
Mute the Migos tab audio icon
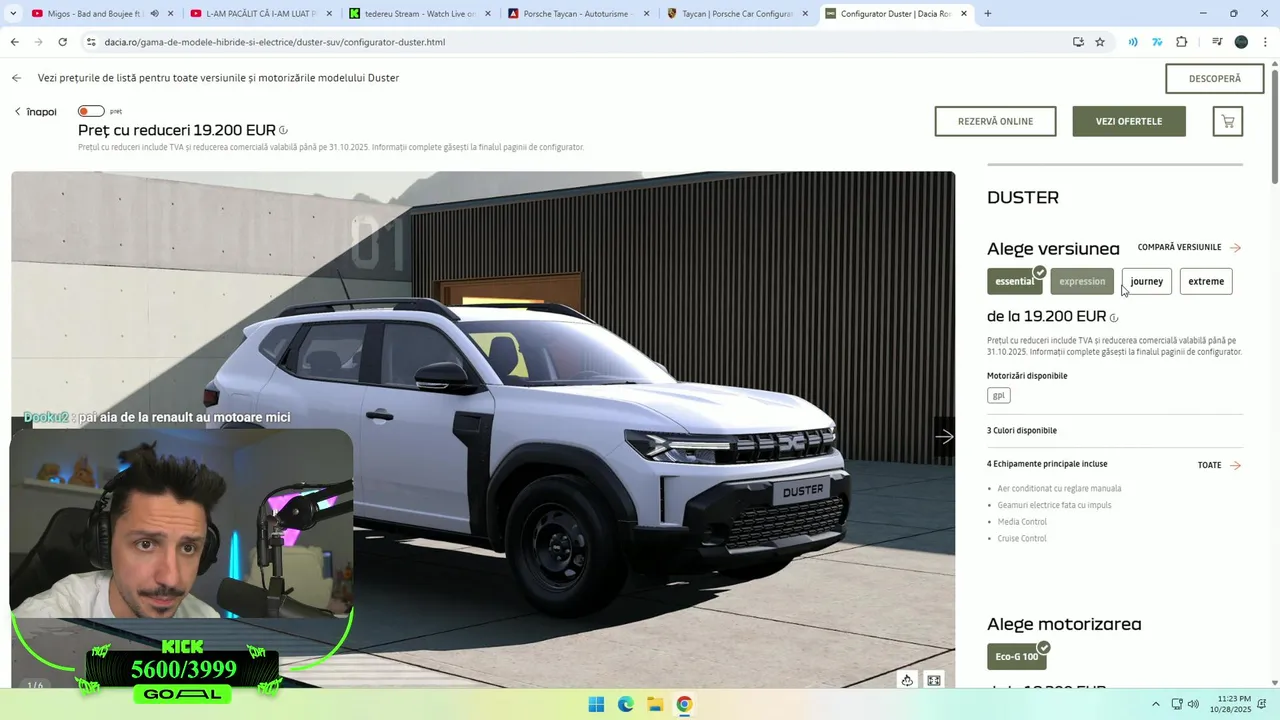click(x=154, y=14)
